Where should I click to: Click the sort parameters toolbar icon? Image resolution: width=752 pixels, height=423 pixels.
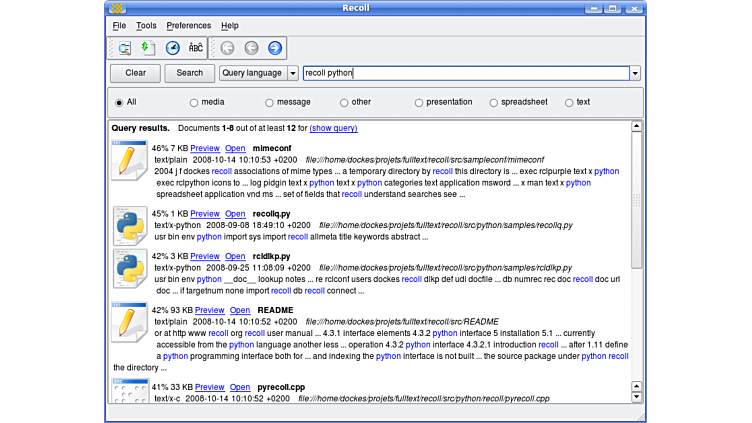[148, 48]
